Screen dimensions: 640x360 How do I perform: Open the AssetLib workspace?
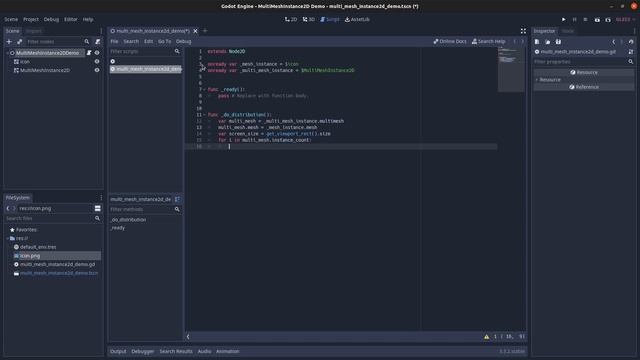357,19
